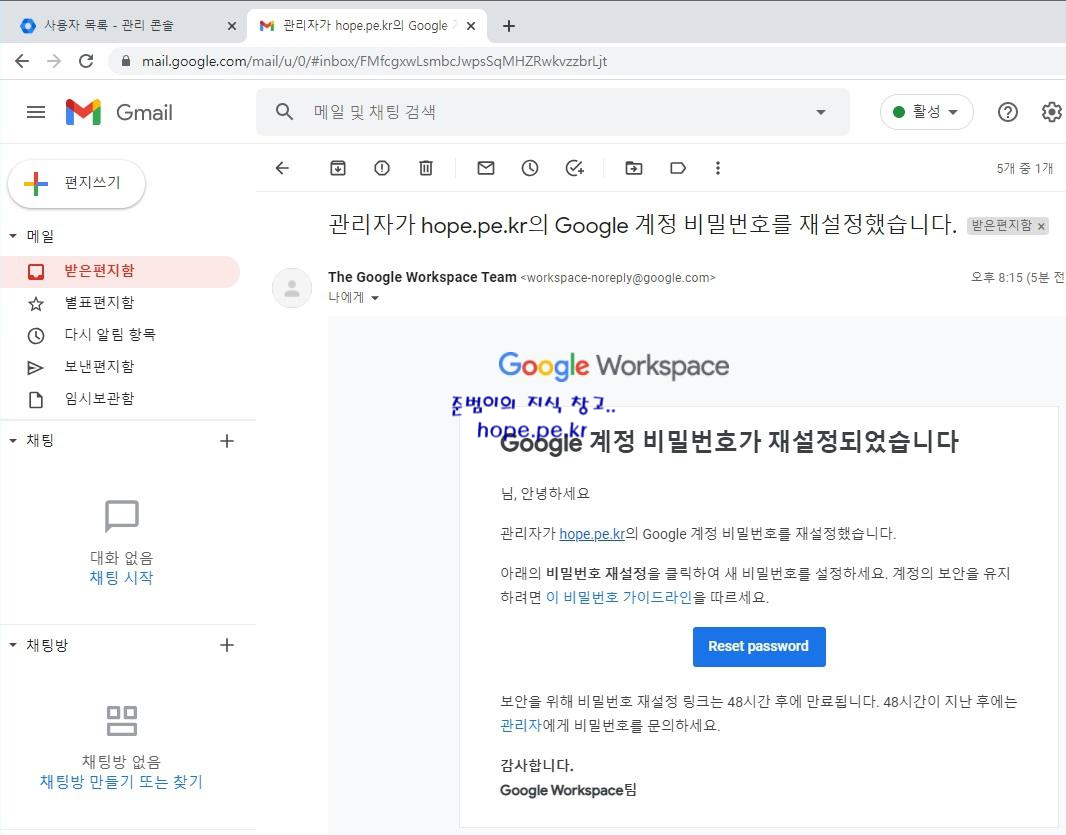Collapse the 채팅 section
1066x835 pixels.
[x=13, y=441]
